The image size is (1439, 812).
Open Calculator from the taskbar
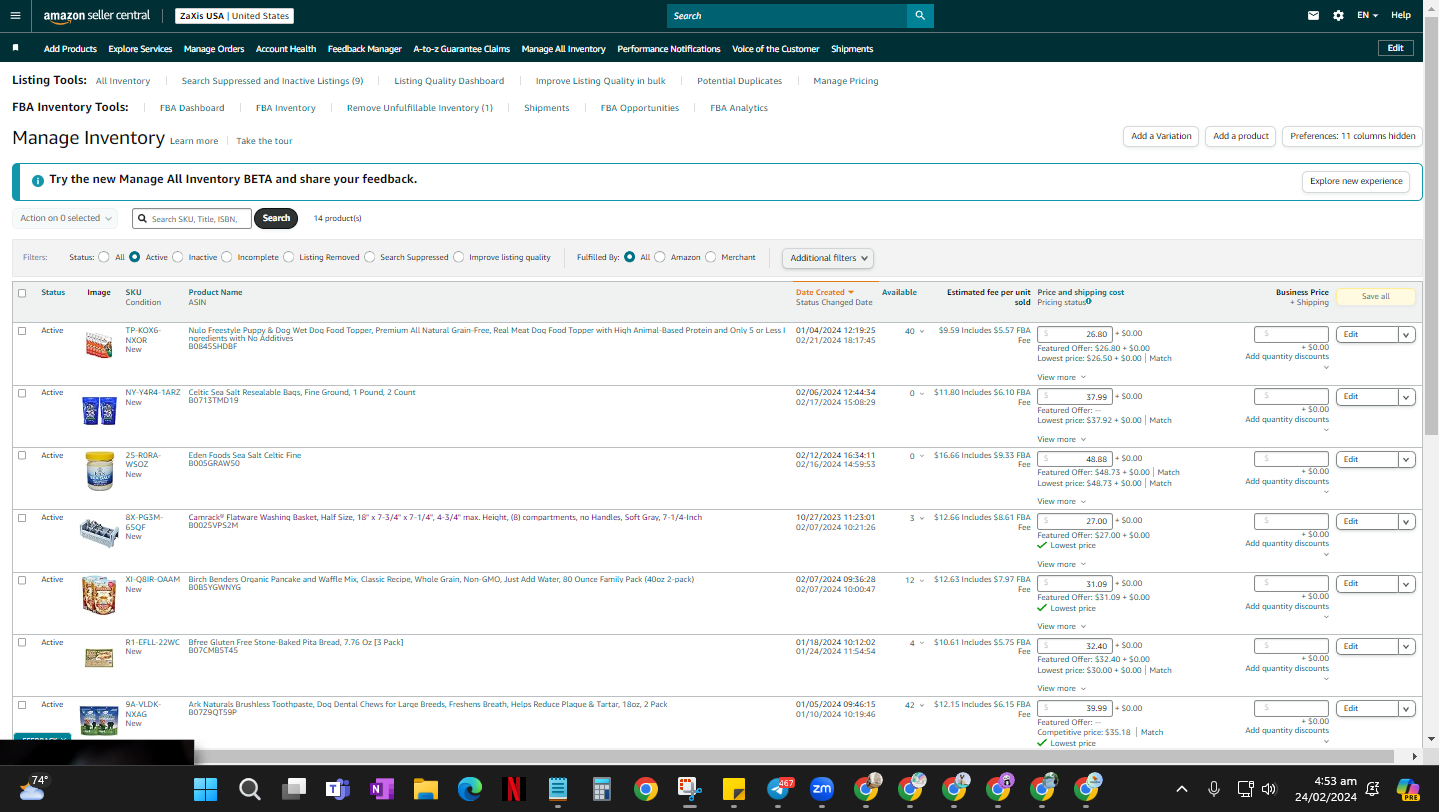tap(602, 789)
